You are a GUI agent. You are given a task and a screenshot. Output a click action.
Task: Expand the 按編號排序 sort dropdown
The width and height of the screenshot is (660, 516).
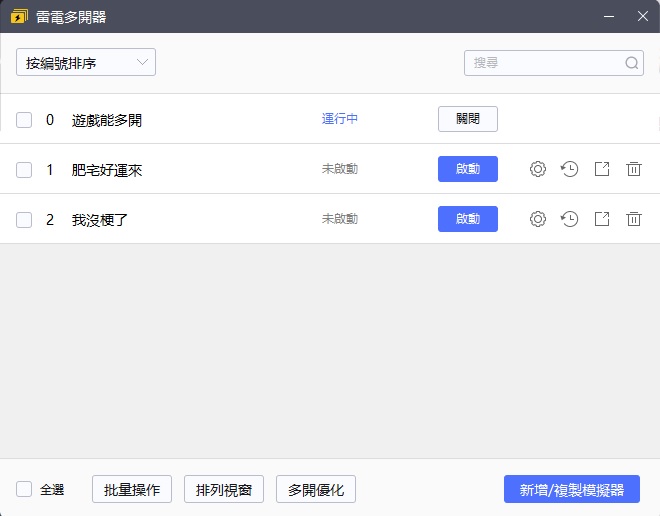[86, 62]
